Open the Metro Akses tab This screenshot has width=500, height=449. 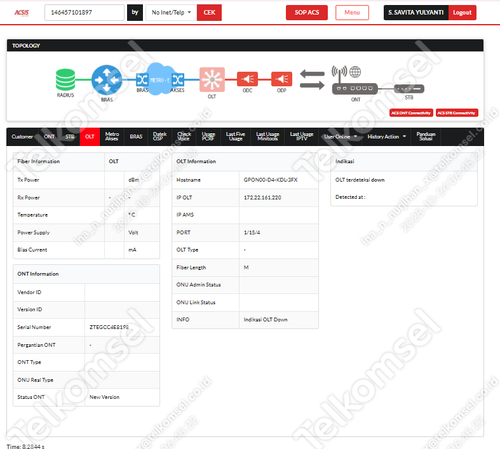(x=112, y=137)
